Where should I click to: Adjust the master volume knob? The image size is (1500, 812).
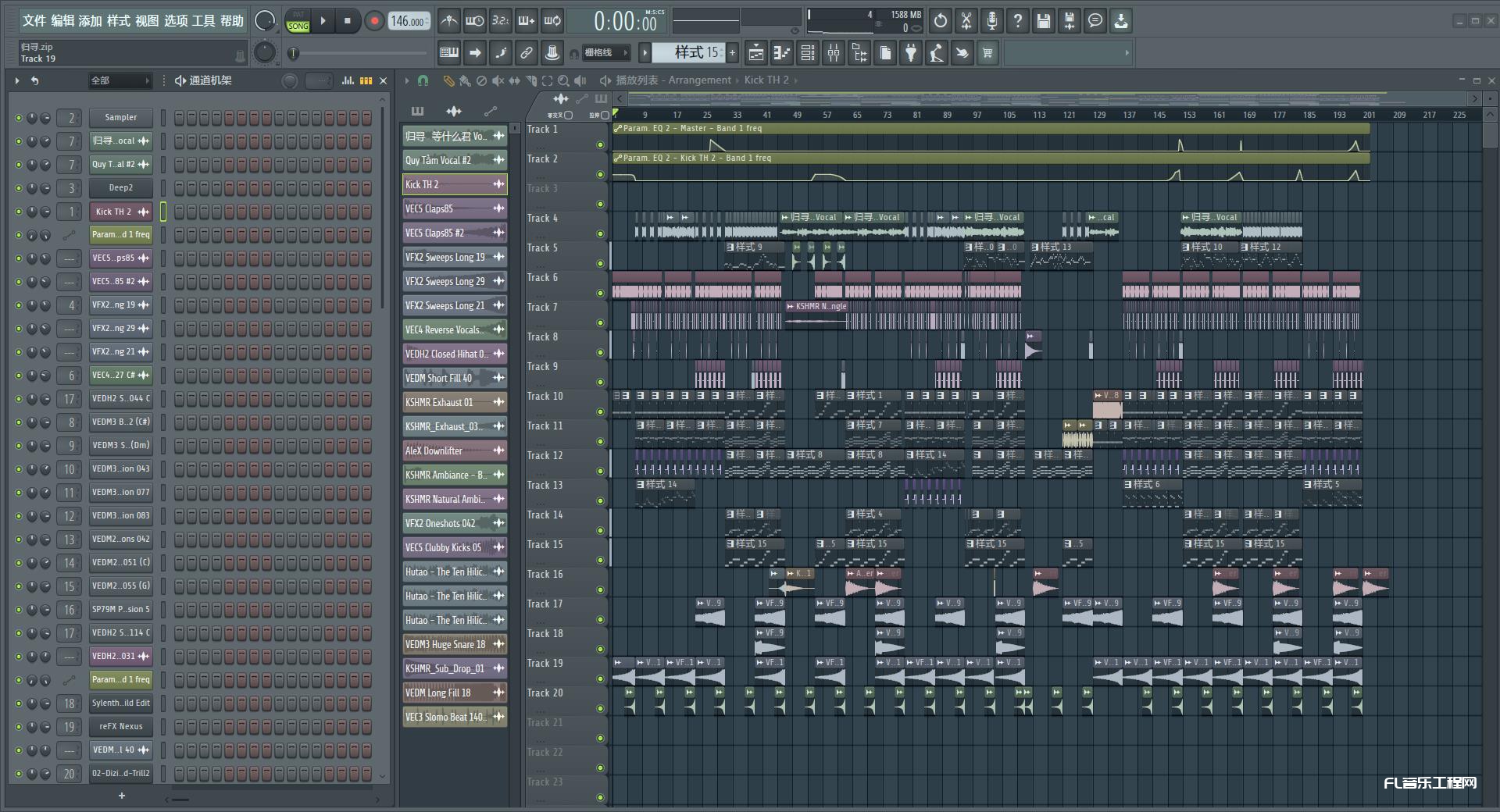pyautogui.click(x=265, y=21)
